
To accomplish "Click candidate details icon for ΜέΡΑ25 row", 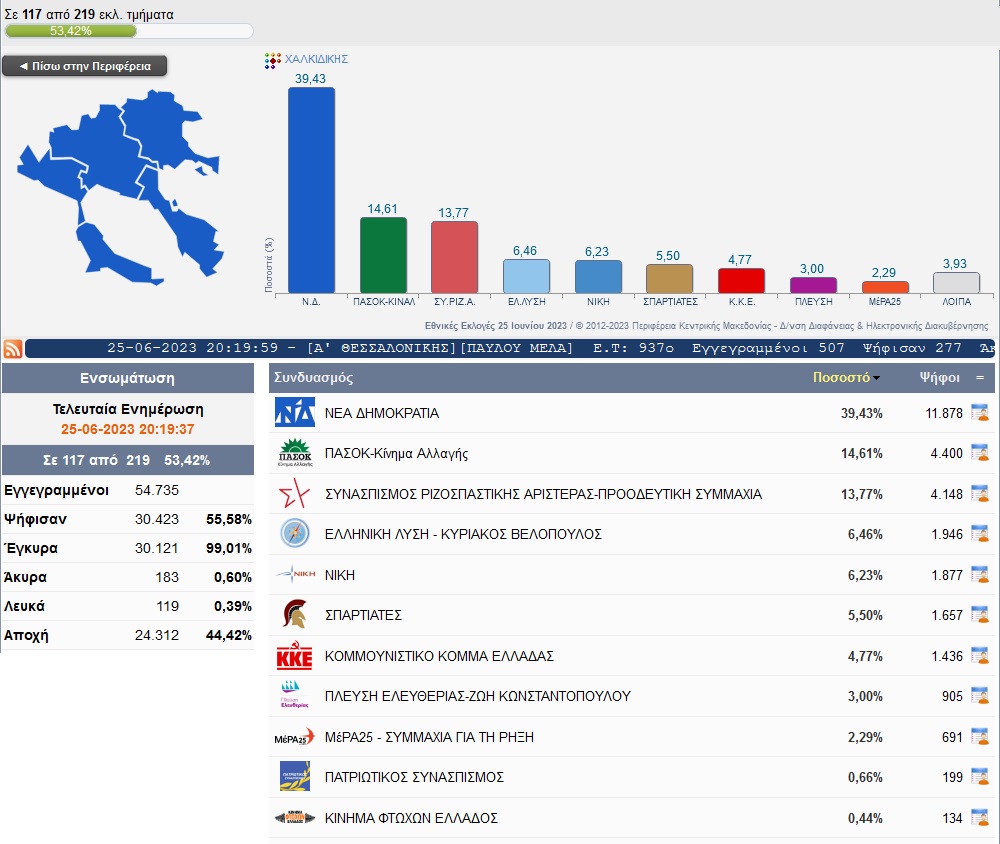I will tap(979, 737).
